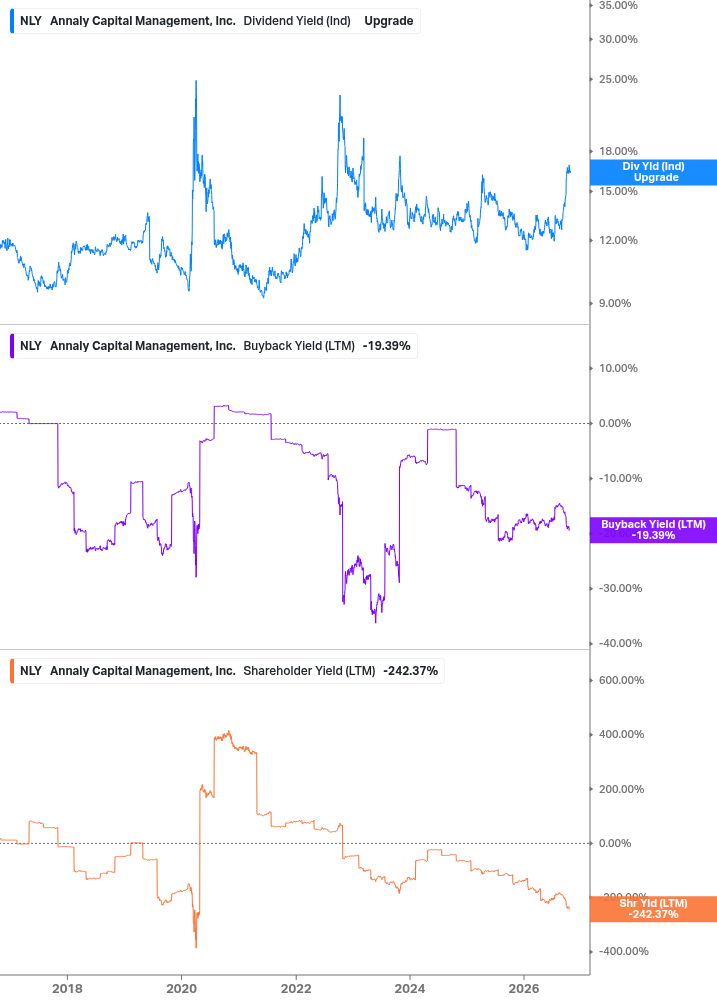
Task: Click the 25.00% axis label
Action: pos(618,79)
